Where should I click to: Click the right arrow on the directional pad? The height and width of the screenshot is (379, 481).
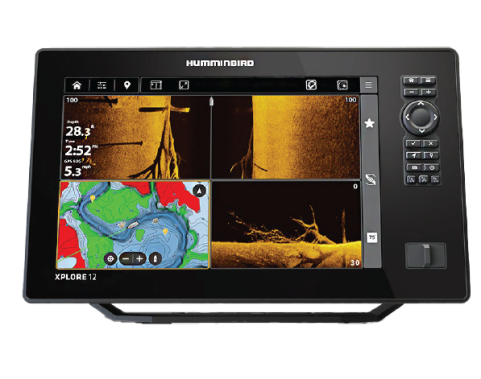tap(435, 117)
